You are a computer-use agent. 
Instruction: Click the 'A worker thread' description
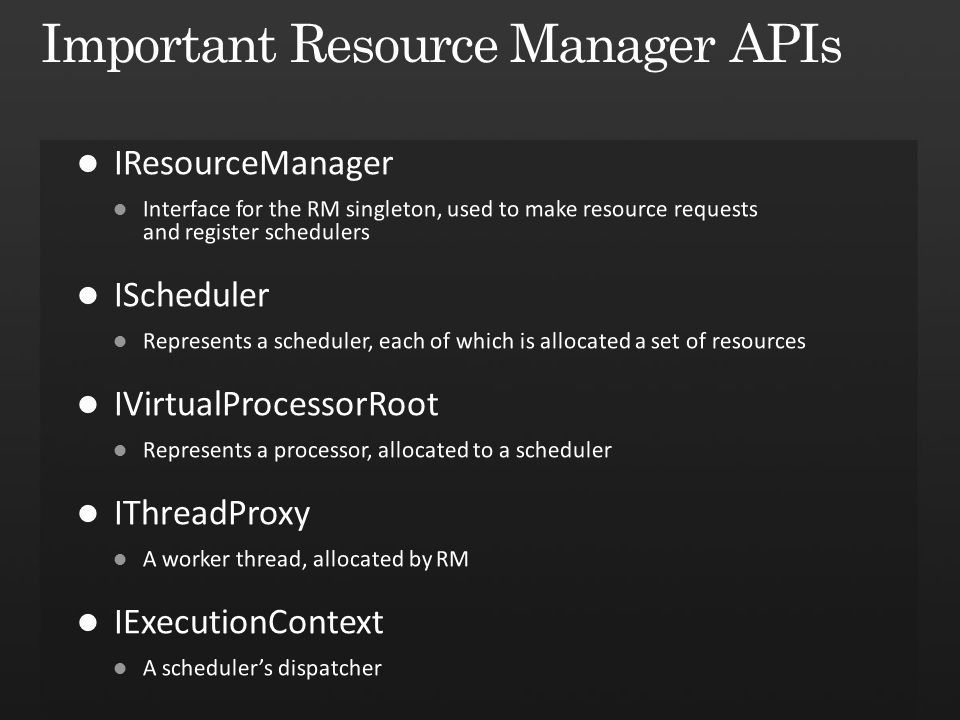tap(306, 560)
